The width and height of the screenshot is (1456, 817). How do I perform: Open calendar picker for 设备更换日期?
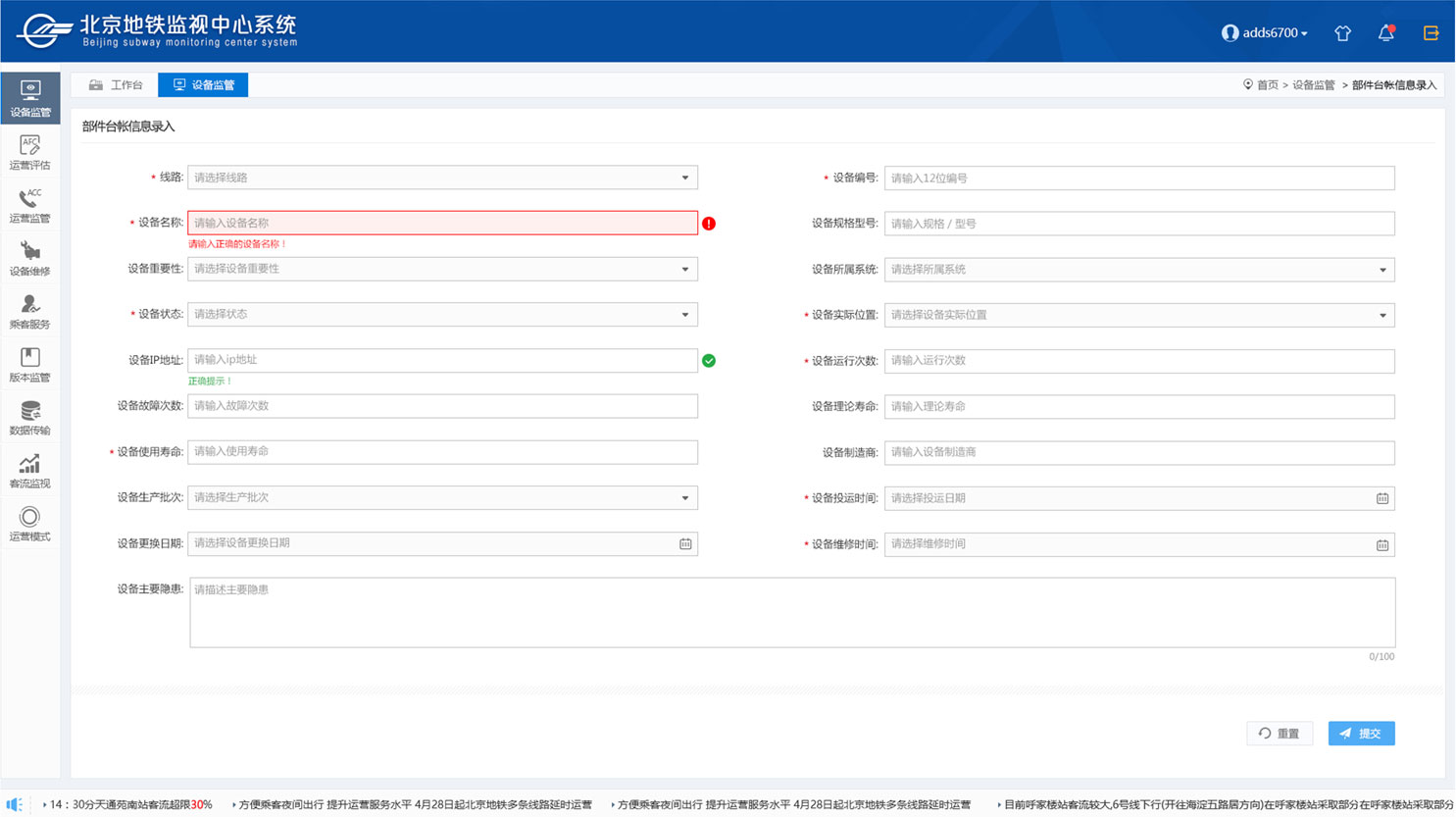[685, 543]
